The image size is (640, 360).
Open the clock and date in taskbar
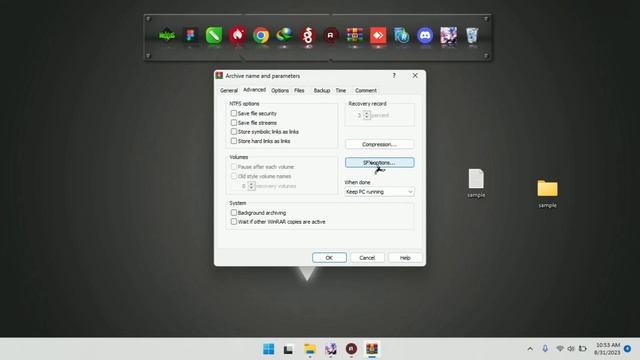pos(607,349)
